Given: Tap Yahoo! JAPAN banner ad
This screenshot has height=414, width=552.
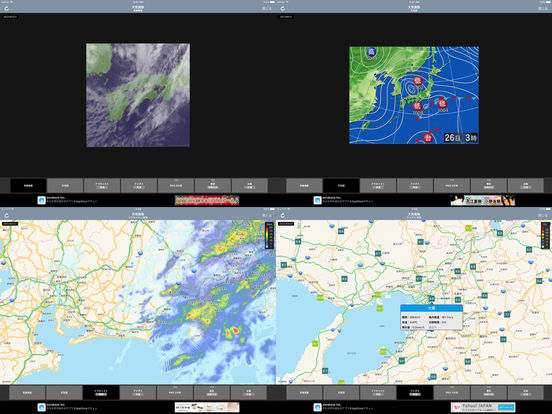Looking at the screenshot, I should pyautogui.click(x=483, y=407).
